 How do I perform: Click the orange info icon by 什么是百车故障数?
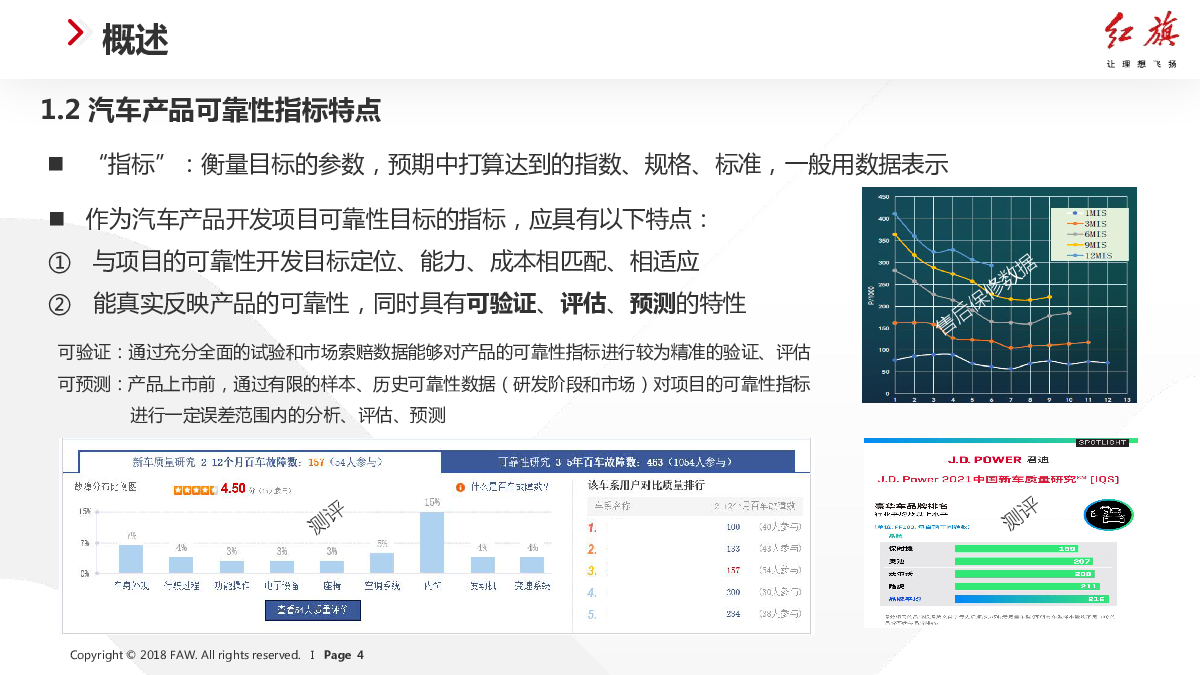click(x=461, y=488)
